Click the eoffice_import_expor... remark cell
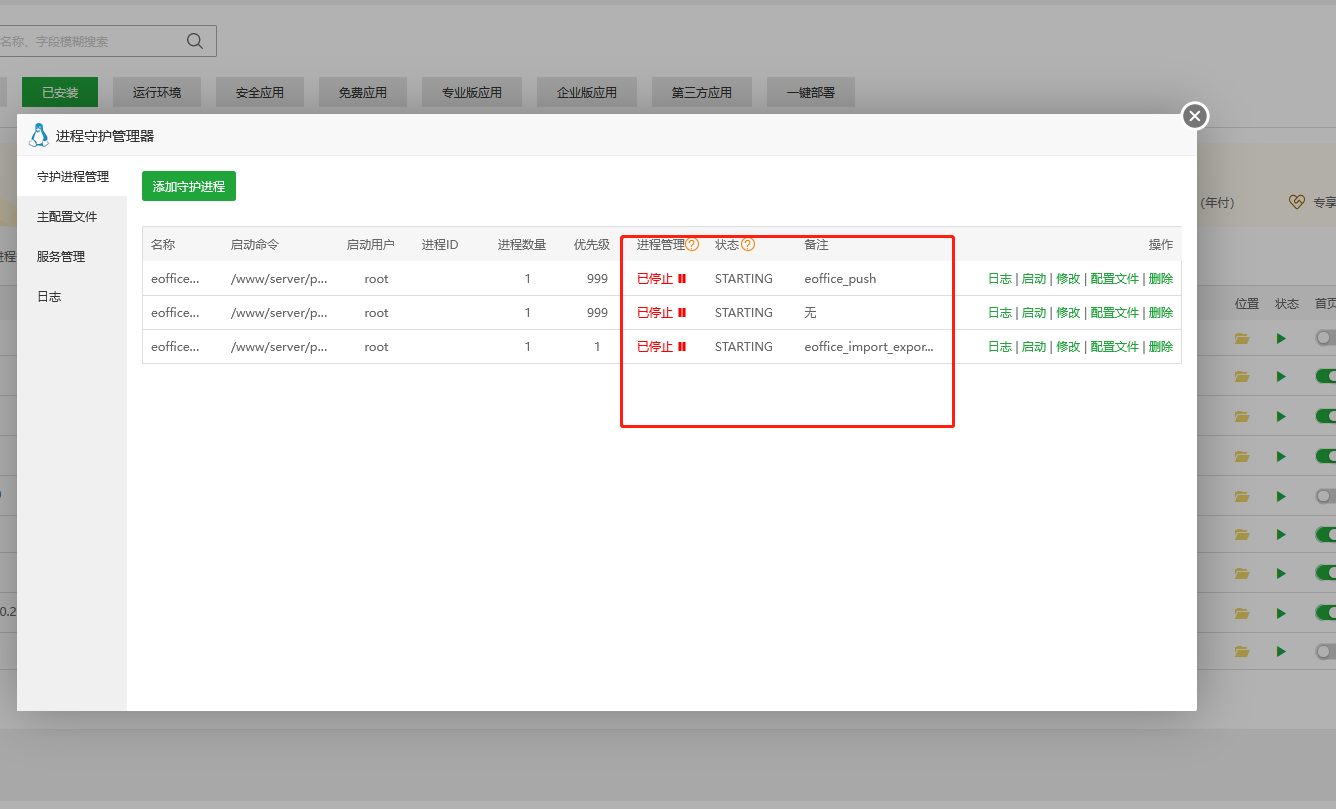 coord(869,347)
